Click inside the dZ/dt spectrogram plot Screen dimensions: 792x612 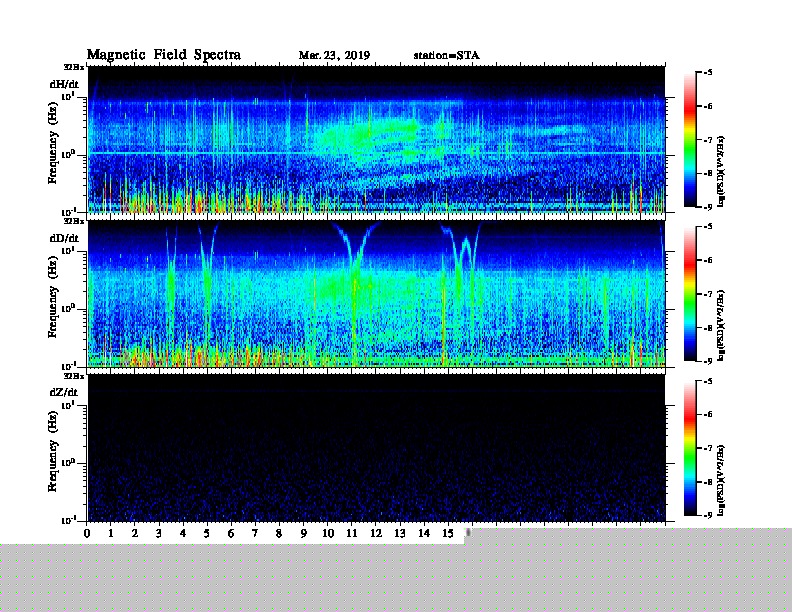click(x=376, y=448)
